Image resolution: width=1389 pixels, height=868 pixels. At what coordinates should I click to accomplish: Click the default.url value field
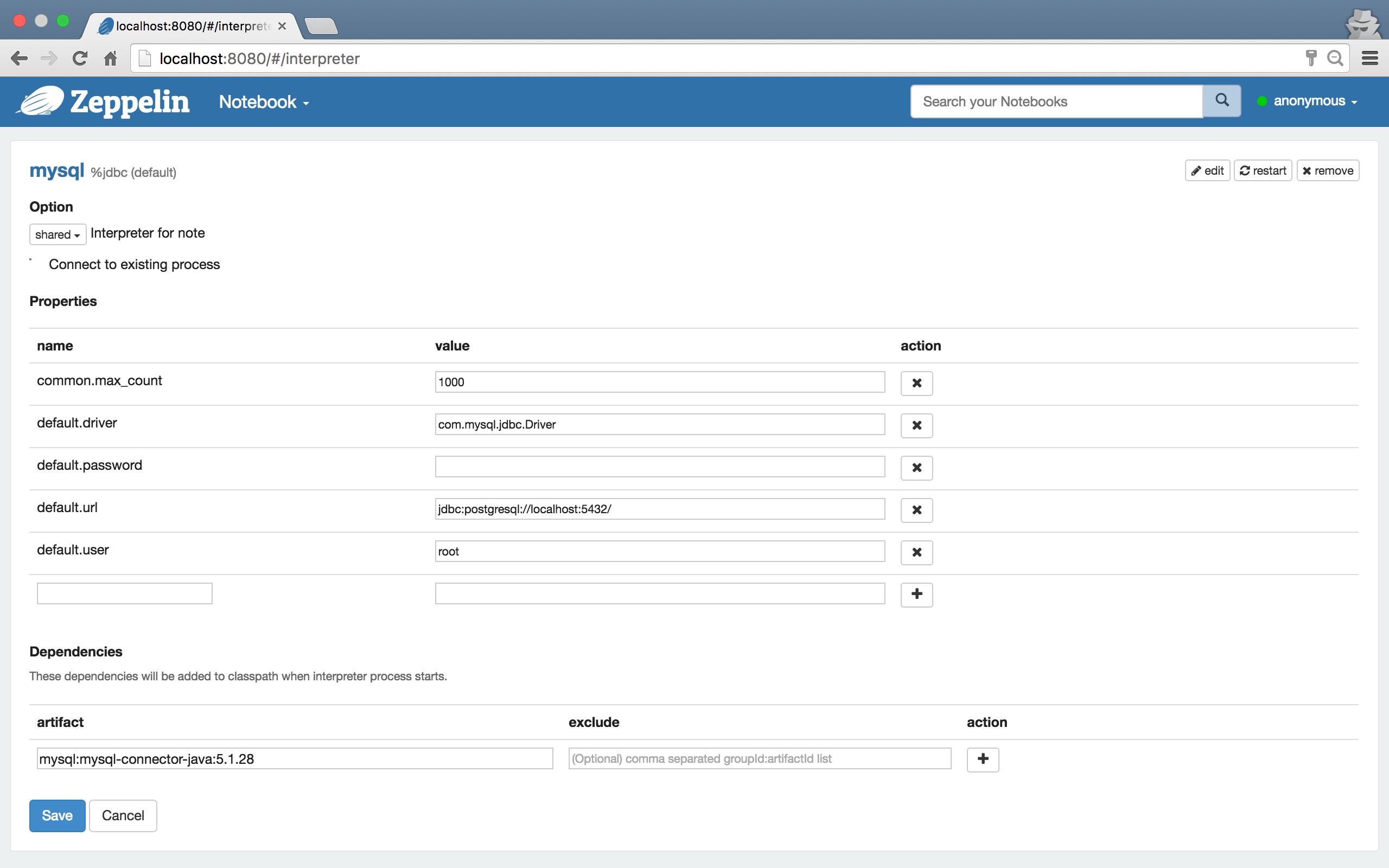pyautogui.click(x=659, y=509)
